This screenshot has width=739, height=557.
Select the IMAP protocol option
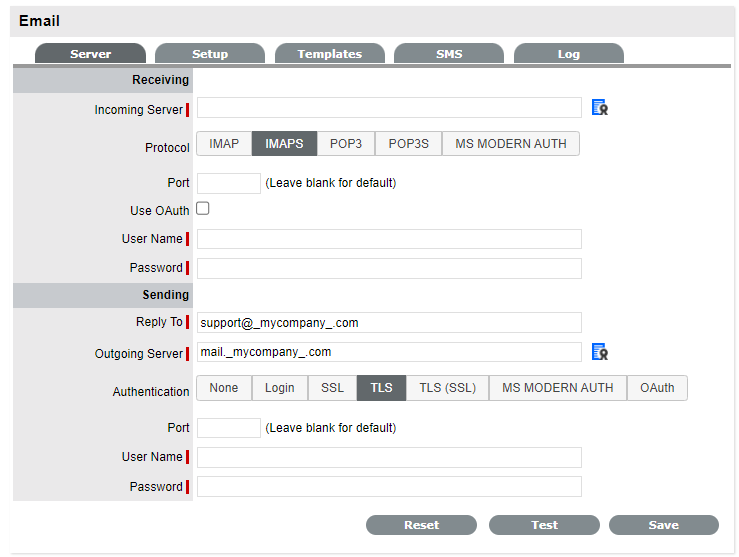coord(224,144)
